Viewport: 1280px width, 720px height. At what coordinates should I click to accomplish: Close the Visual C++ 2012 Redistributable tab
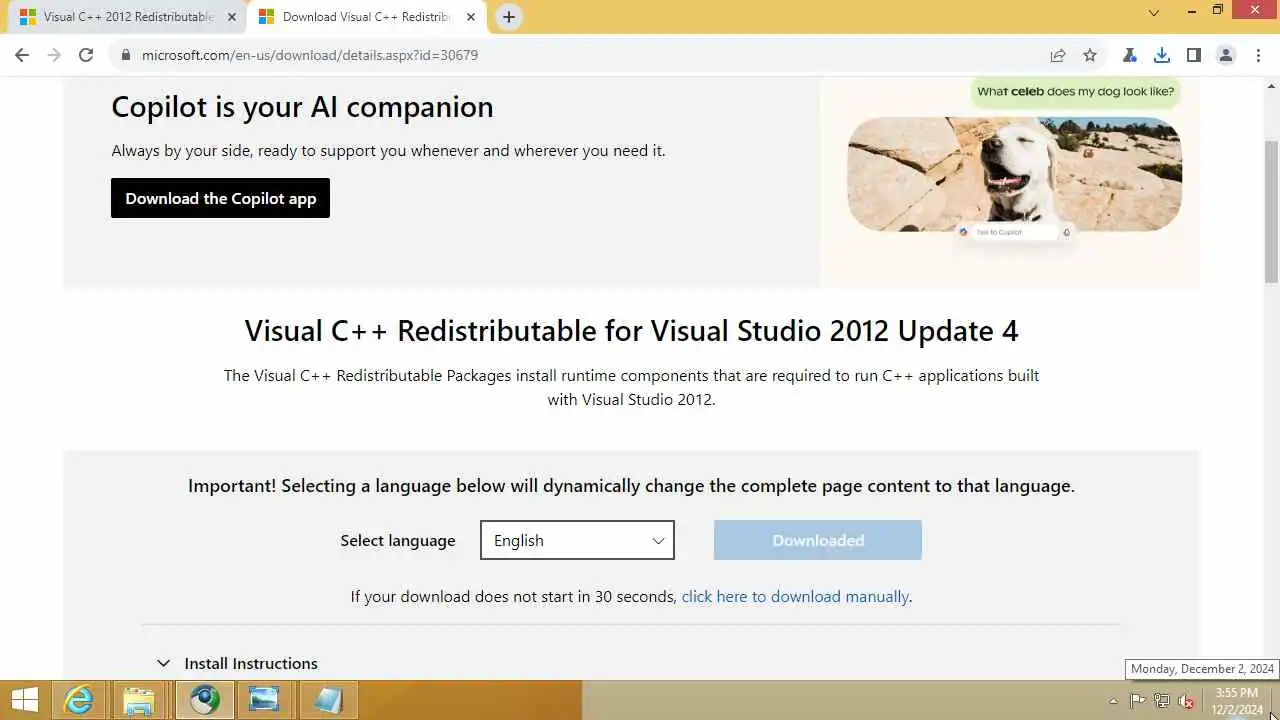point(232,17)
